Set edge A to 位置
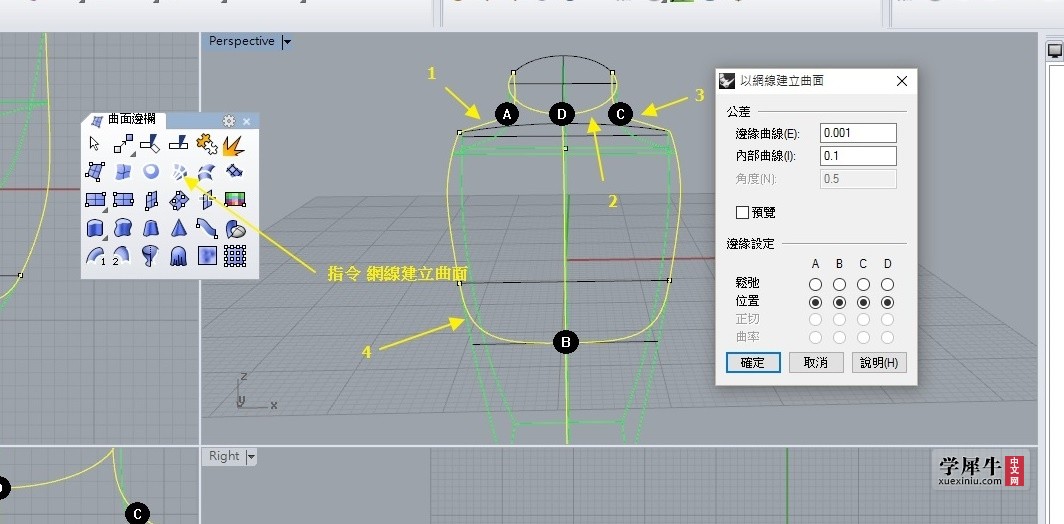The image size is (1064, 524). tap(816, 302)
